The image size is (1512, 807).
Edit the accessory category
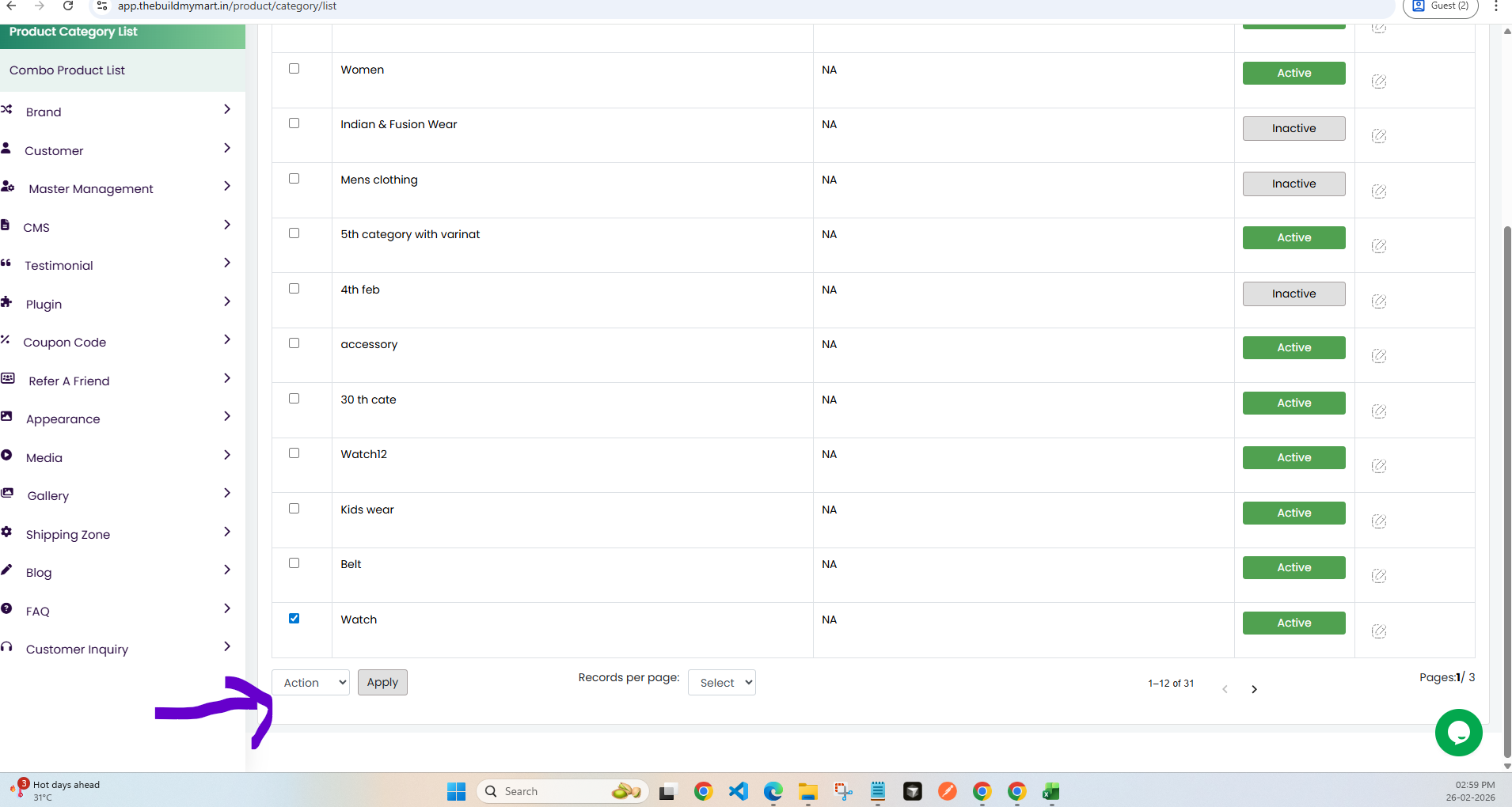(x=1378, y=356)
